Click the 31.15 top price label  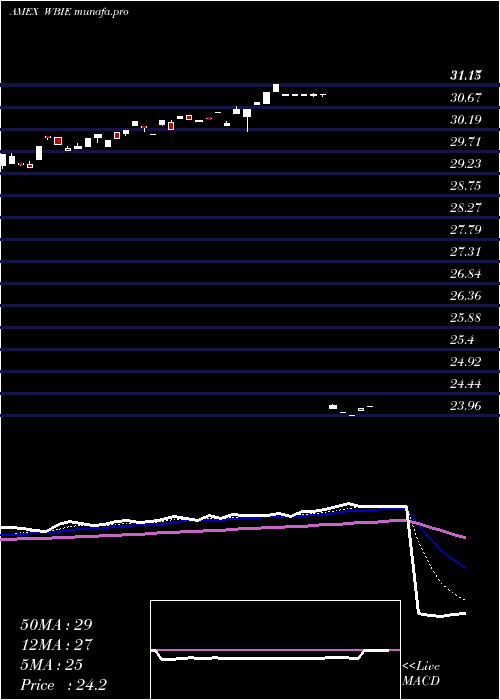pos(466,76)
